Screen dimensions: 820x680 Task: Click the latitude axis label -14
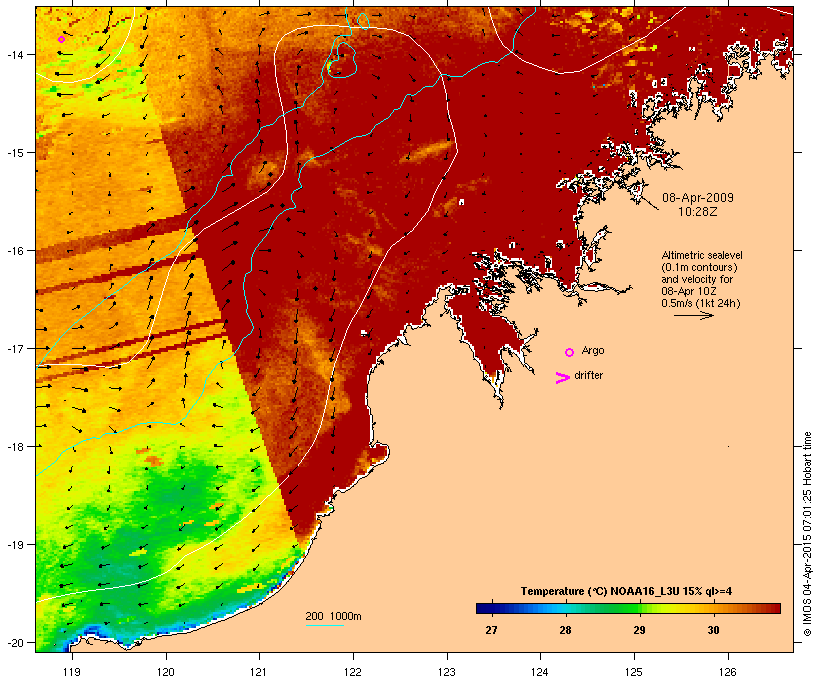pyautogui.click(x=14, y=54)
